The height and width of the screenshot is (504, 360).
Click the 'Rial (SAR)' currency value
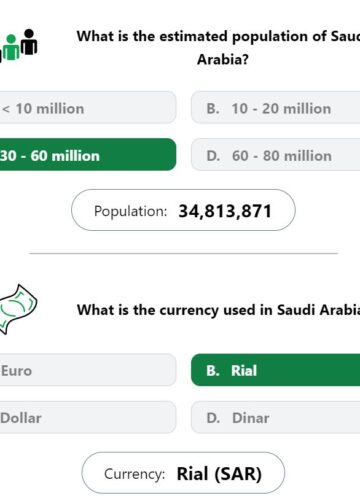(219, 474)
